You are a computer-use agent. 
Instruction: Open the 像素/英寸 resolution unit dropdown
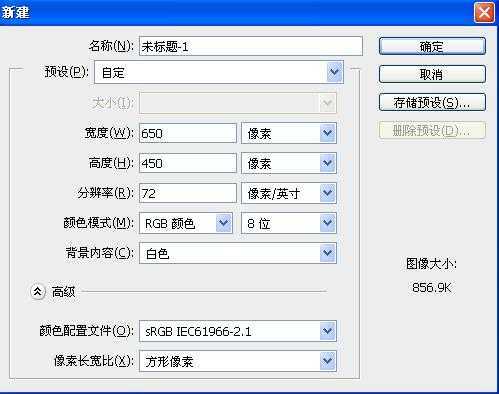click(x=289, y=193)
